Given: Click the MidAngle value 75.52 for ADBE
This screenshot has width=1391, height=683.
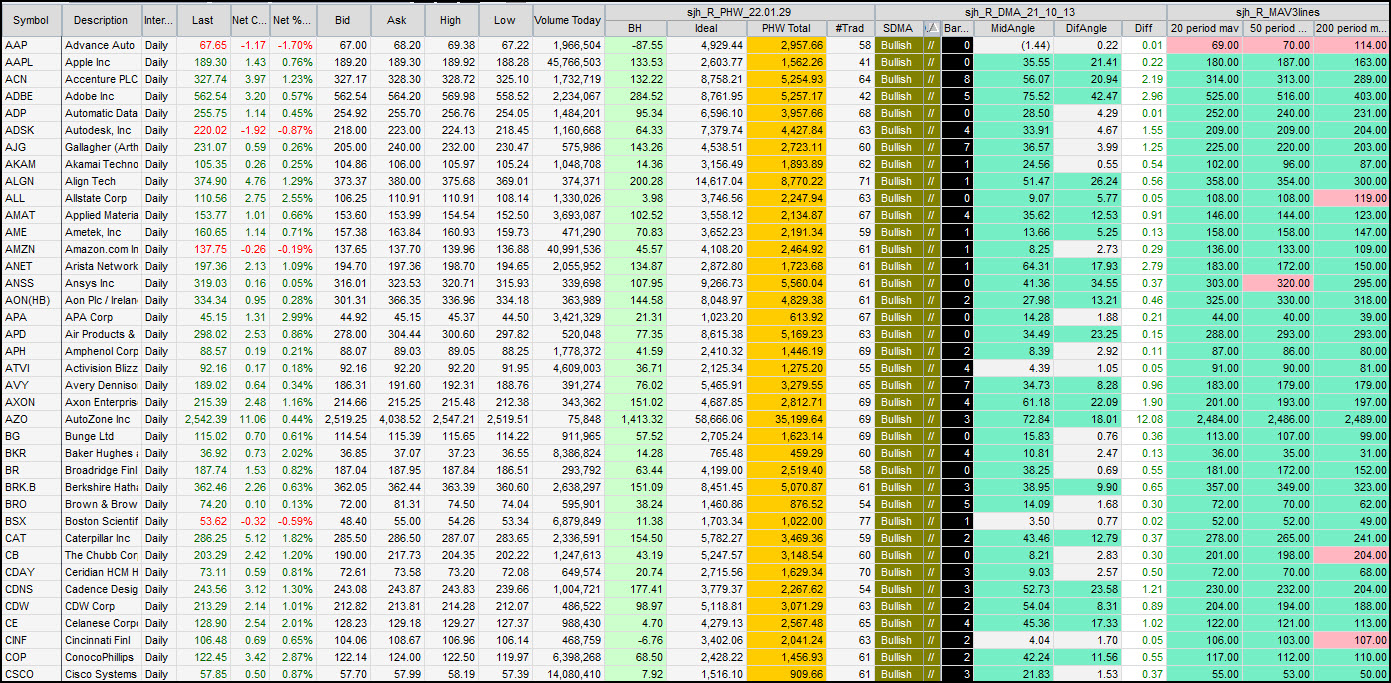Looking at the screenshot, I should pyautogui.click(x=1013, y=96).
